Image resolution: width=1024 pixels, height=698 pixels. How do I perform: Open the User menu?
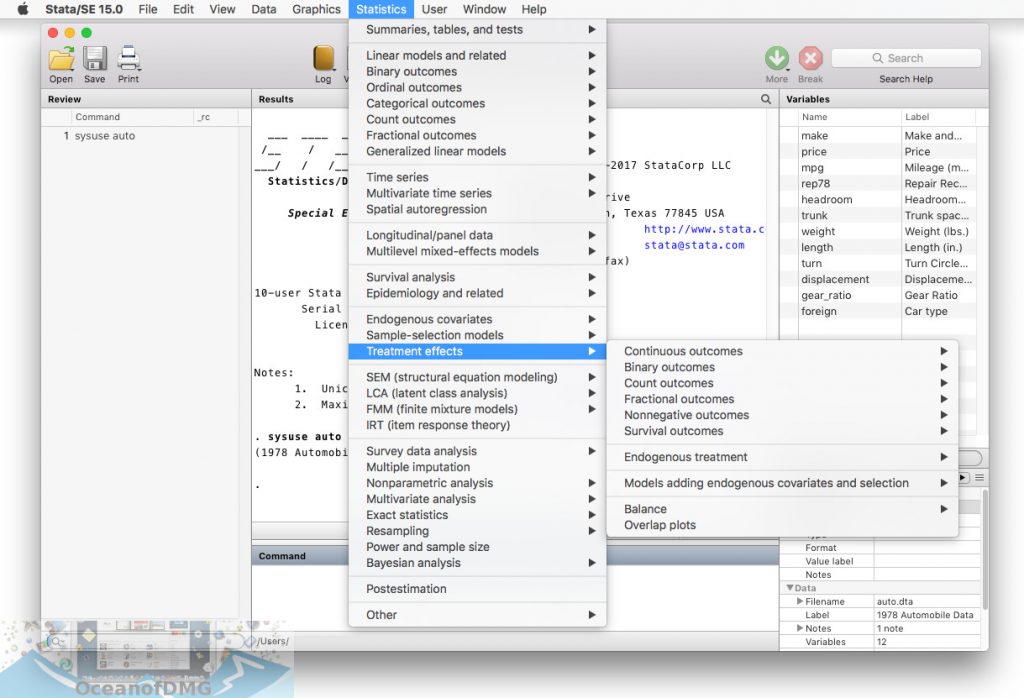(x=434, y=9)
